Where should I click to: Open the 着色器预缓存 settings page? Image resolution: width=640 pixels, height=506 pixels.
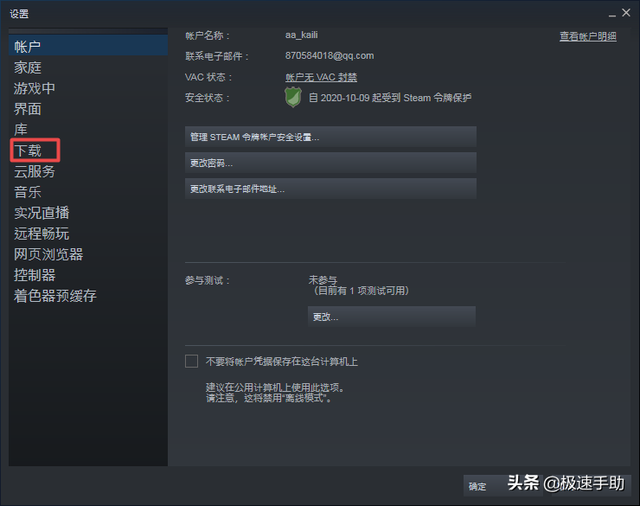(55, 296)
